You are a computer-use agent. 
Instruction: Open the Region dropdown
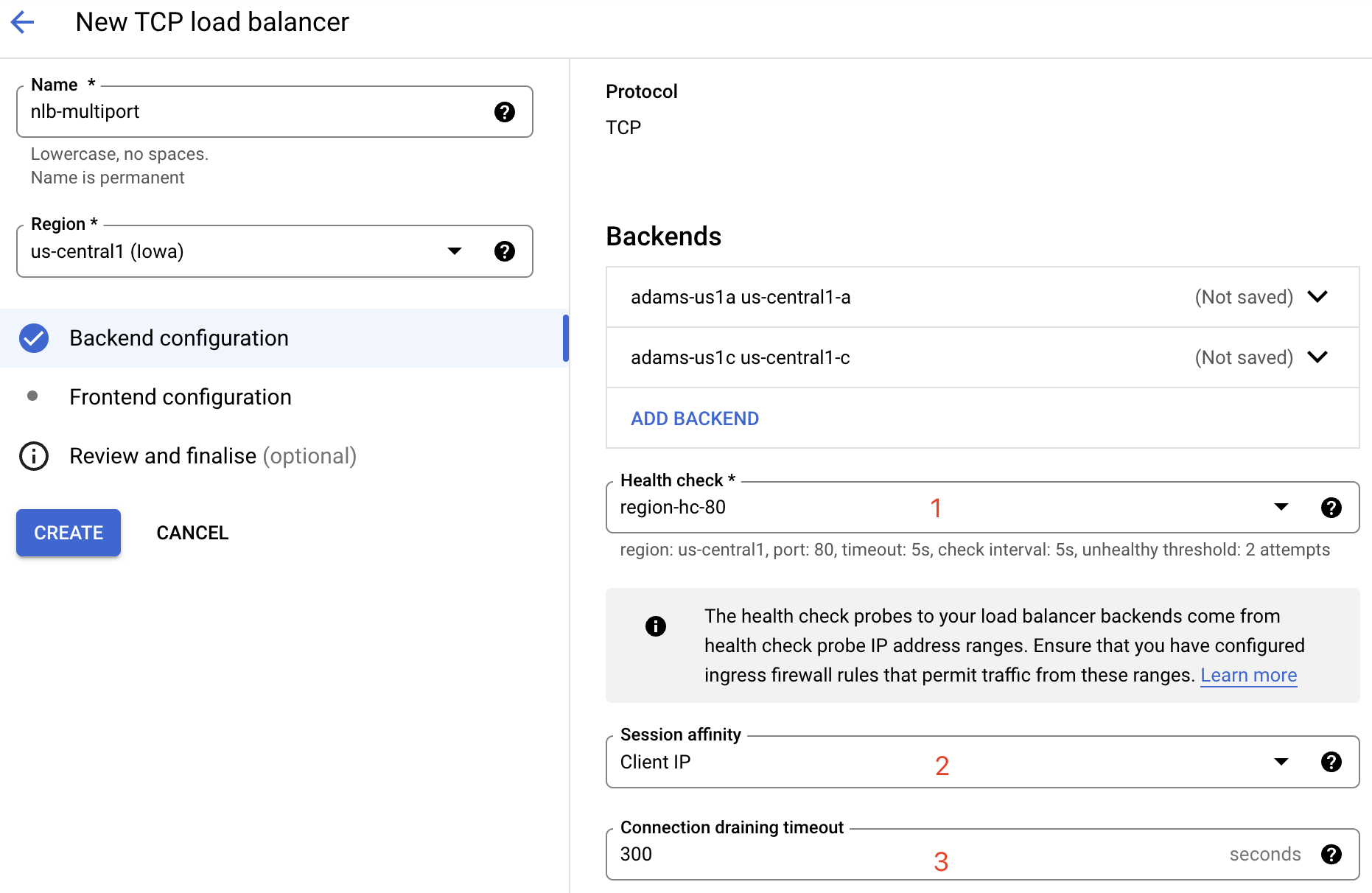(455, 251)
